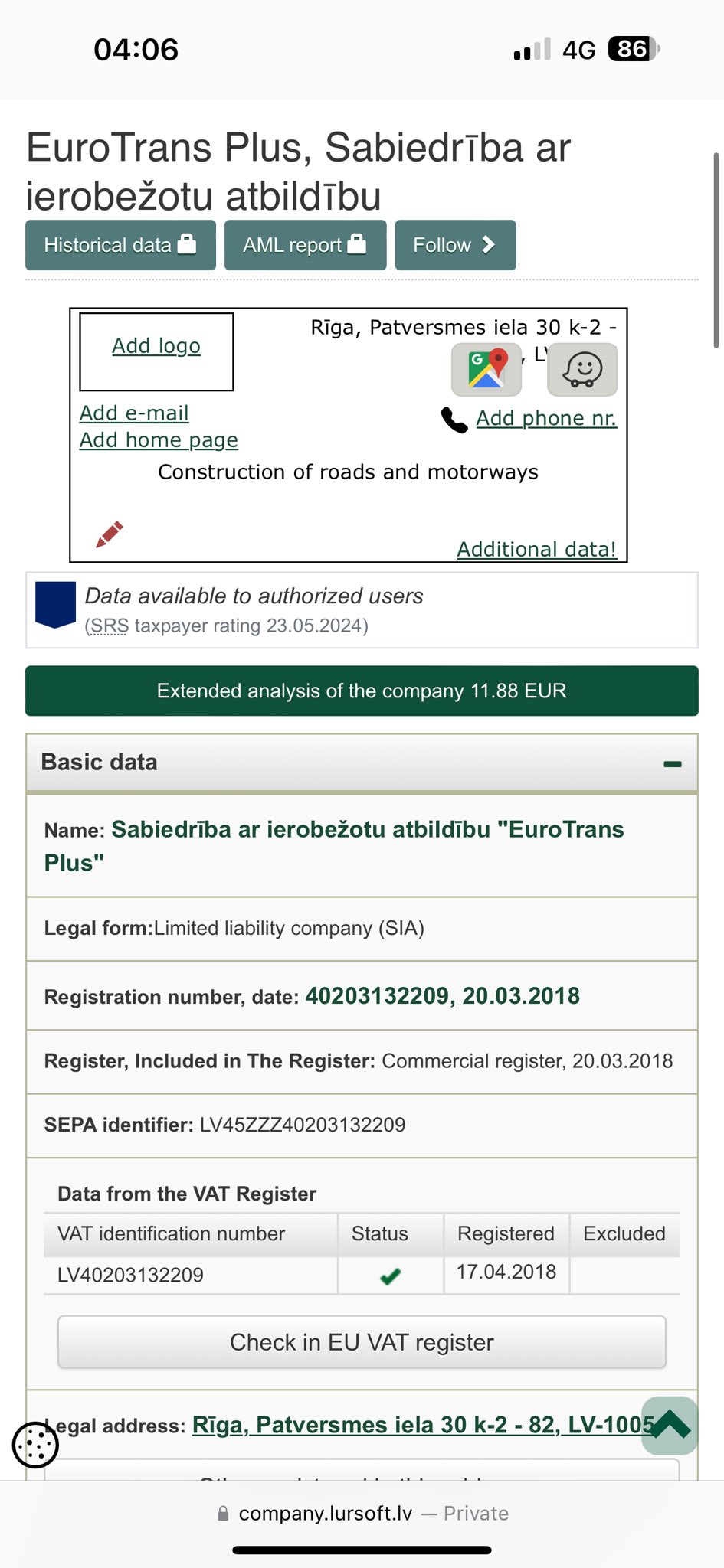Open Google Maps location icon
724x1568 pixels.
(486, 369)
